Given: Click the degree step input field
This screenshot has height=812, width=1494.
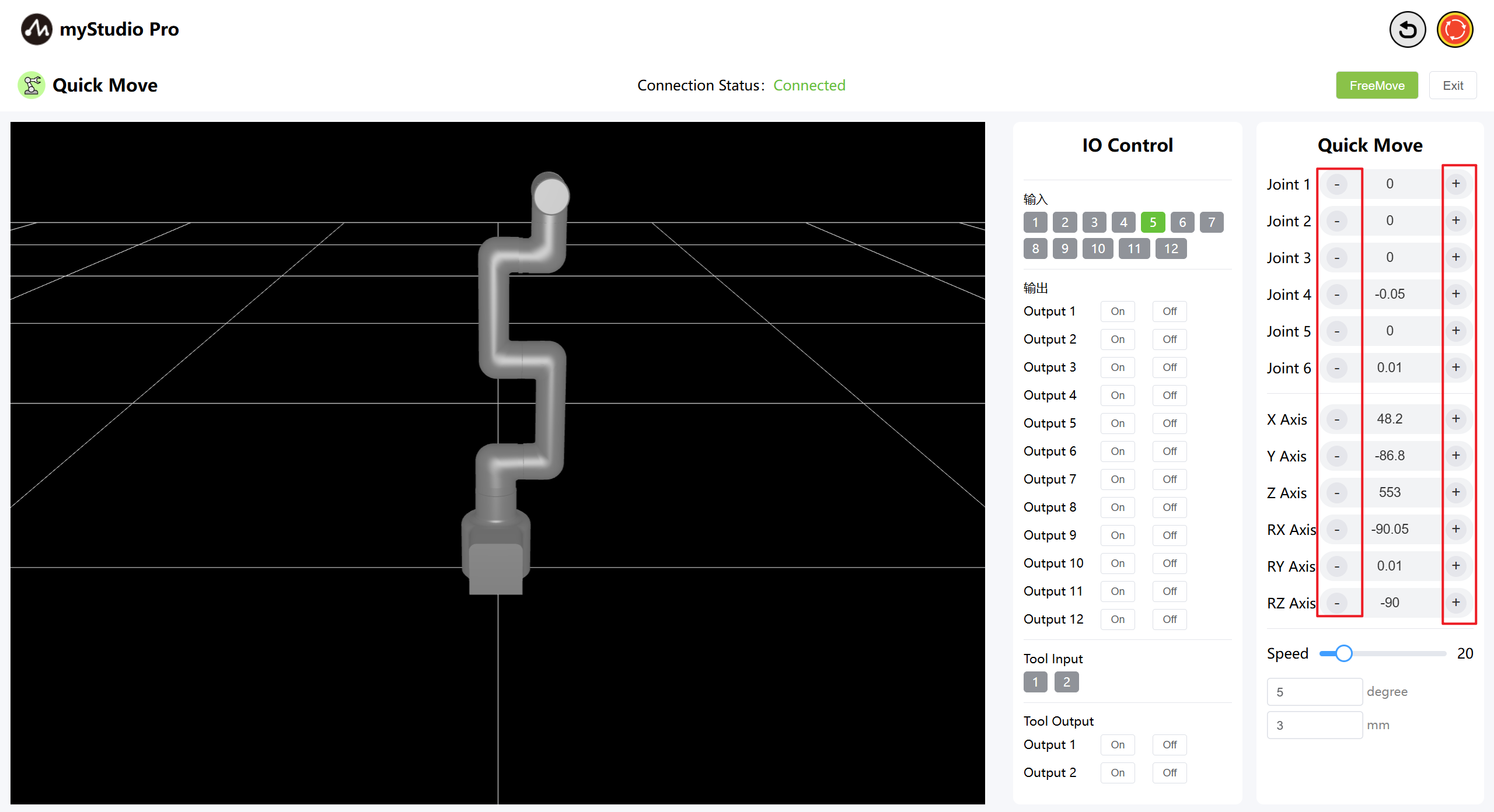Looking at the screenshot, I should pyautogui.click(x=1314, y=692).
